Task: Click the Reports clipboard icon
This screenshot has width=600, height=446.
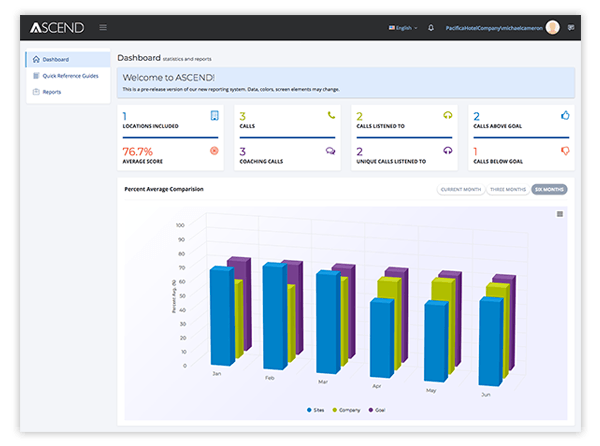Action: 36,92
